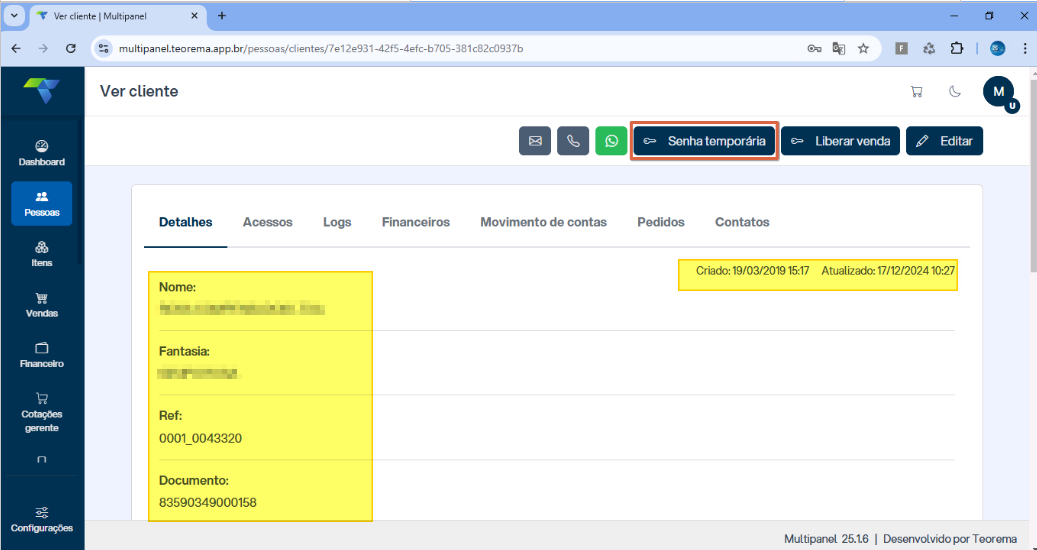Switch to the Contatos tab
This screenshot has height=550, width=1037.
pos(742,222)
